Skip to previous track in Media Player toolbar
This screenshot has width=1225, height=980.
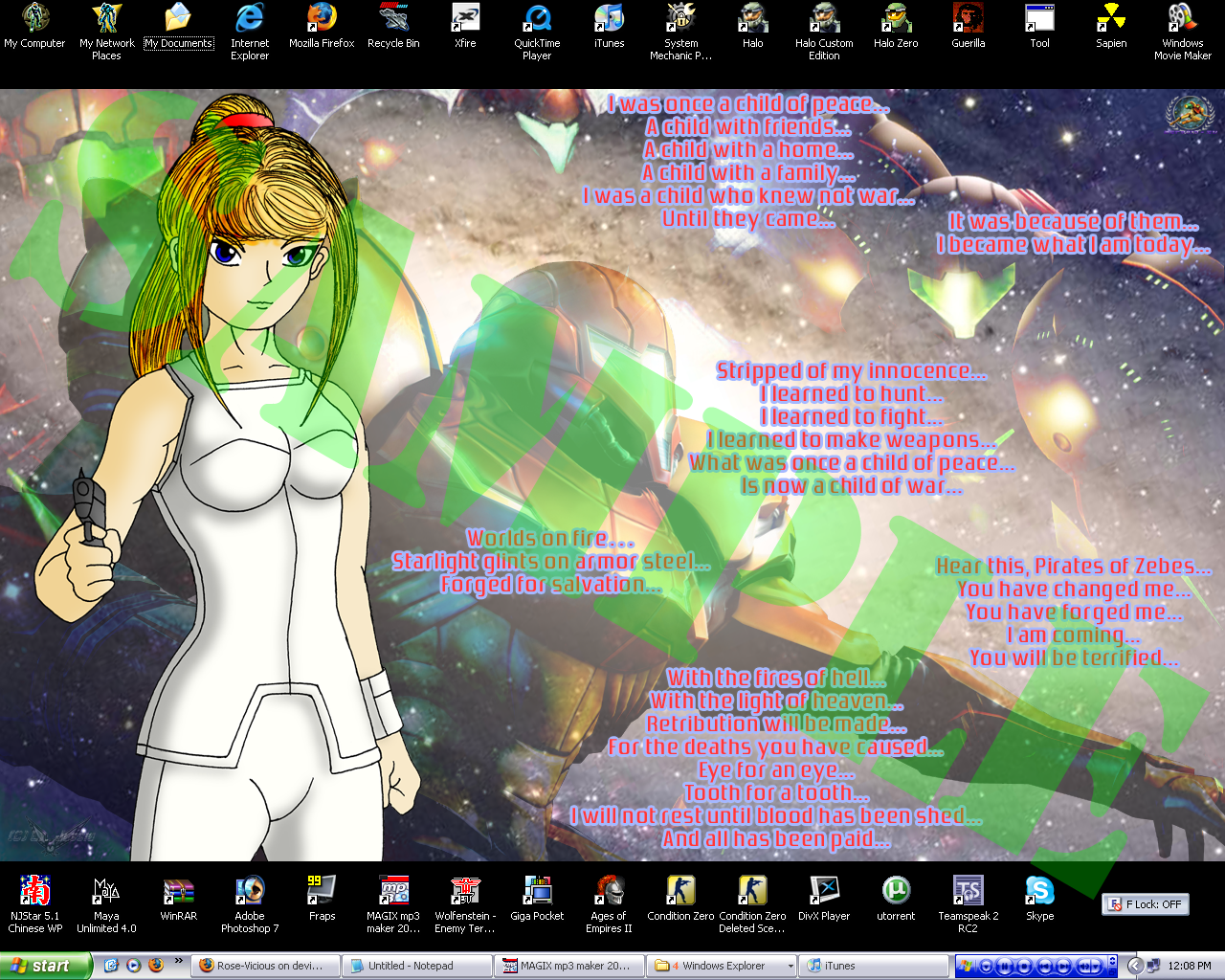coord(1044,966)
